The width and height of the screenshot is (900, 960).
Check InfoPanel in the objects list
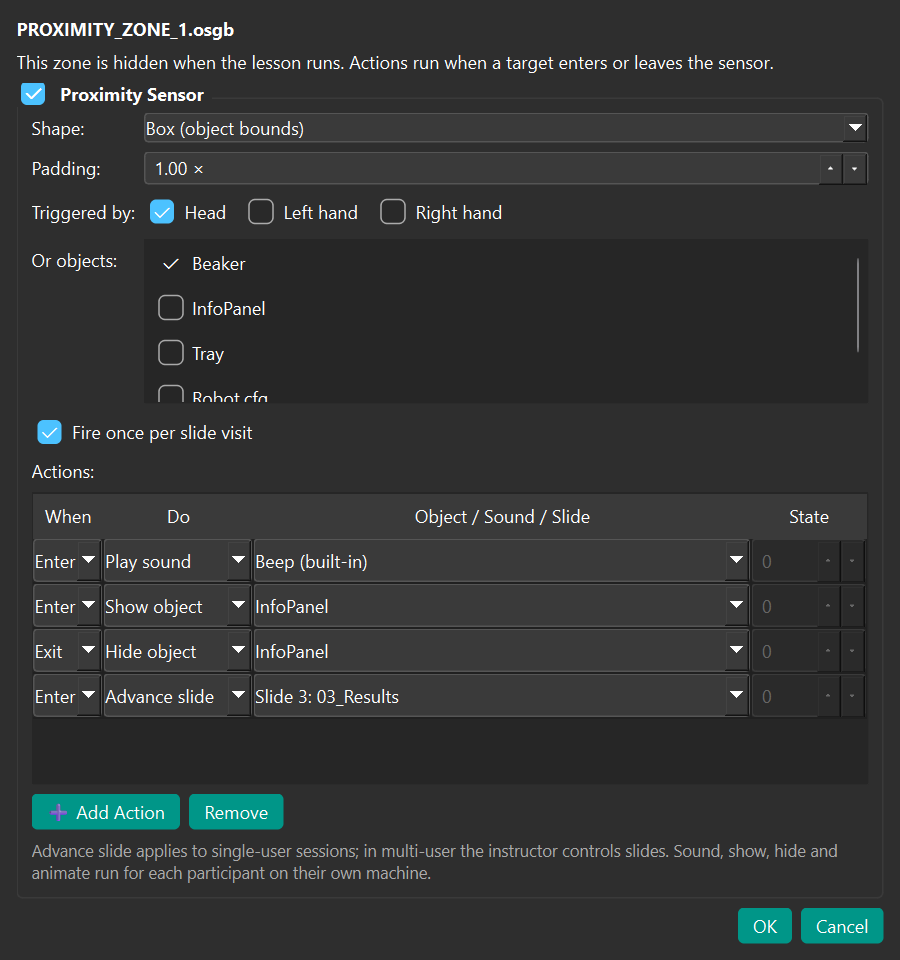pyautogui.click(x=171, y=308)
